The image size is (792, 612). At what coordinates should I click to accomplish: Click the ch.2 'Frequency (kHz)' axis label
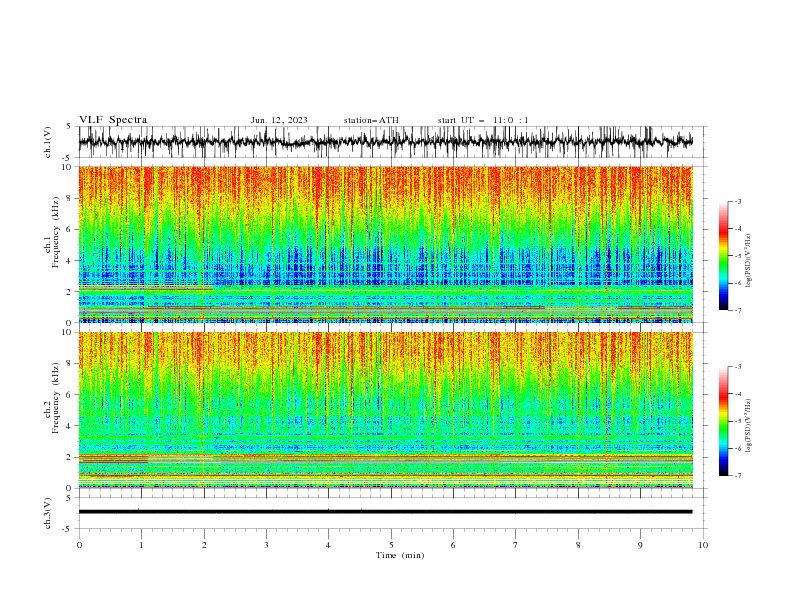[x=55, y=398]
